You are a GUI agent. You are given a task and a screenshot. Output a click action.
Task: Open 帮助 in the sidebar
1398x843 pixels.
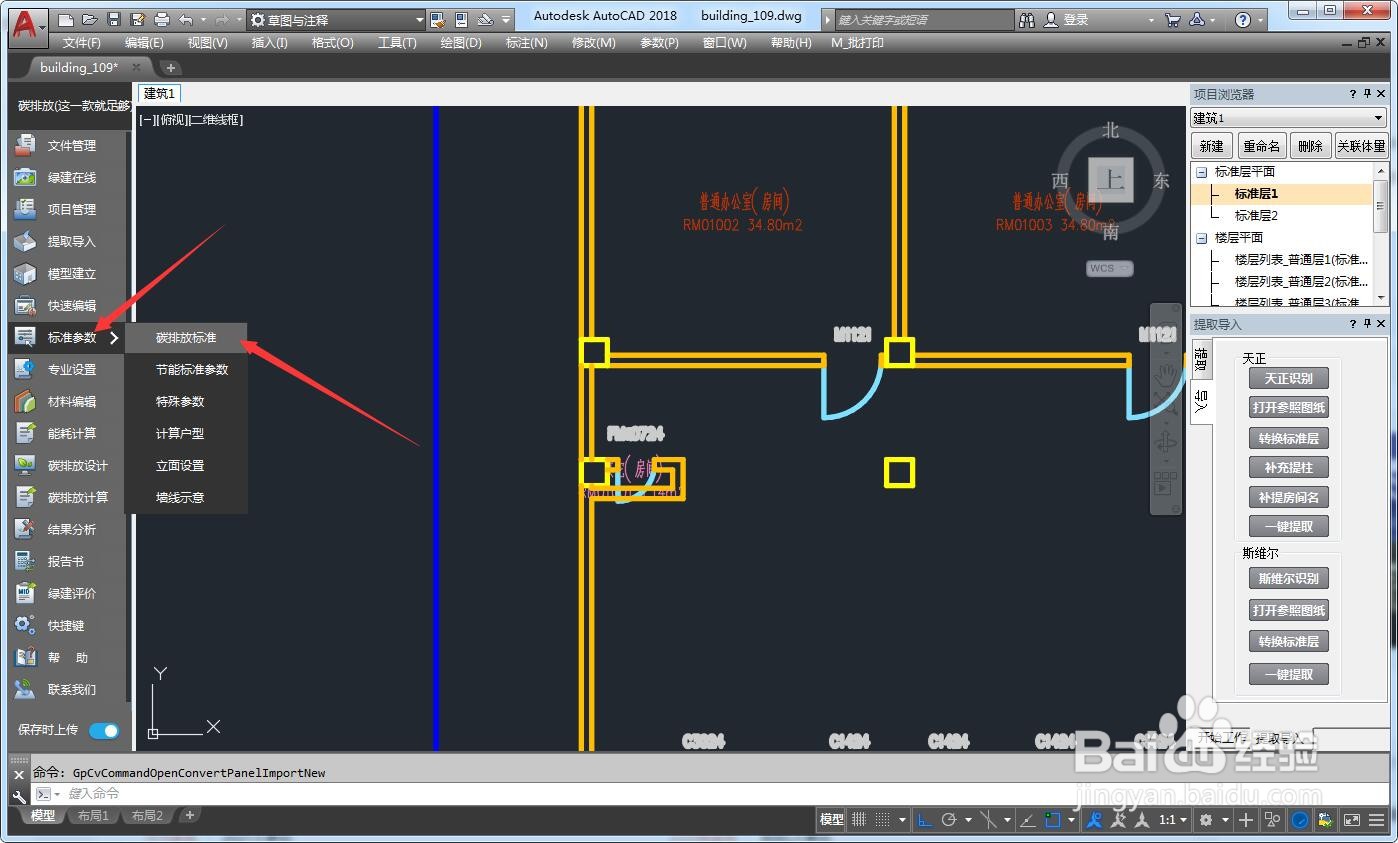(66, 657)
